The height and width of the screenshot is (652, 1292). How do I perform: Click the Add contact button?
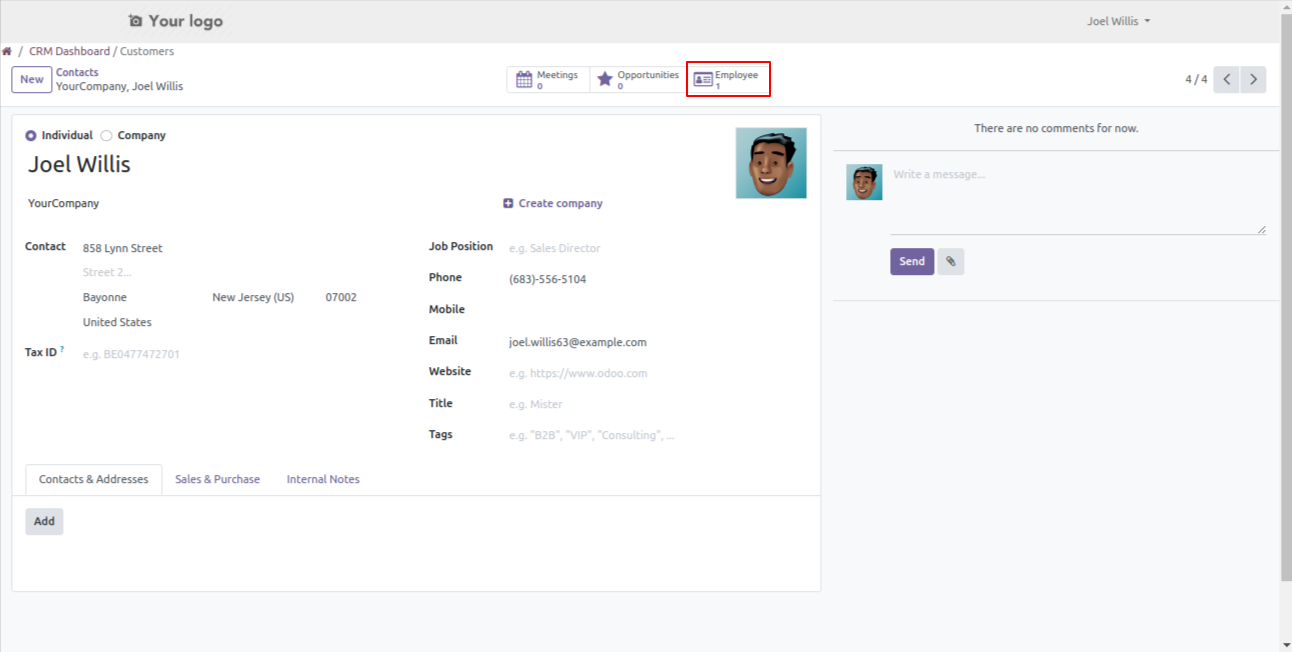(44, 521)
